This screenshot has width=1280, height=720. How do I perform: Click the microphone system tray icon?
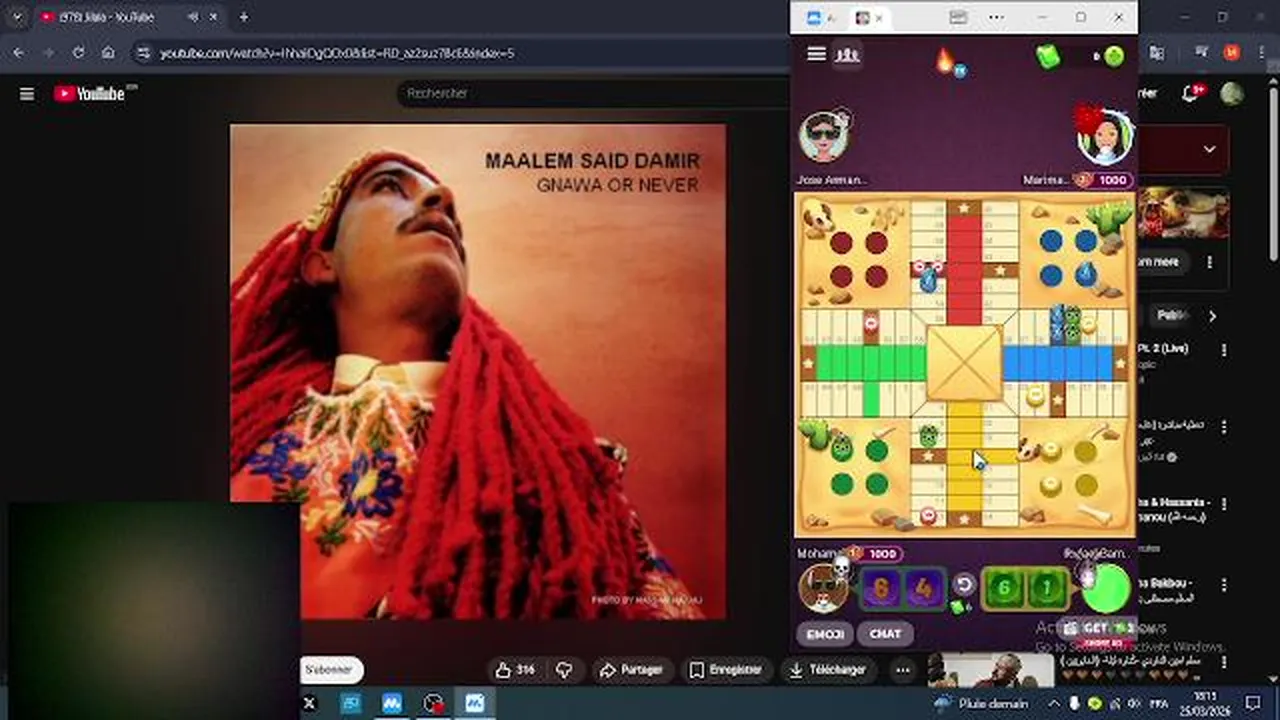[1075, 704]
